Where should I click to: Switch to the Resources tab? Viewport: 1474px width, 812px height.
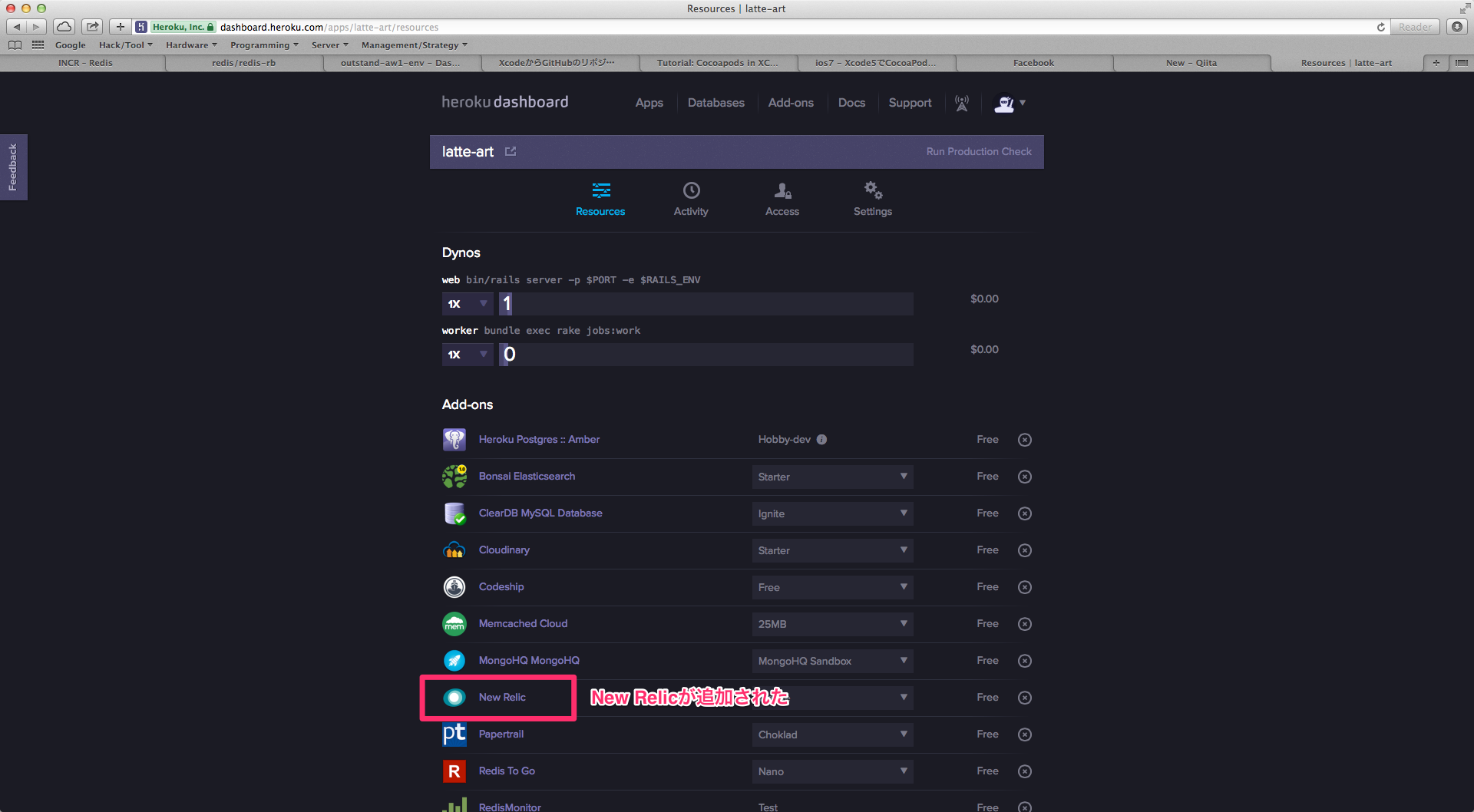[x=600, y=200]
